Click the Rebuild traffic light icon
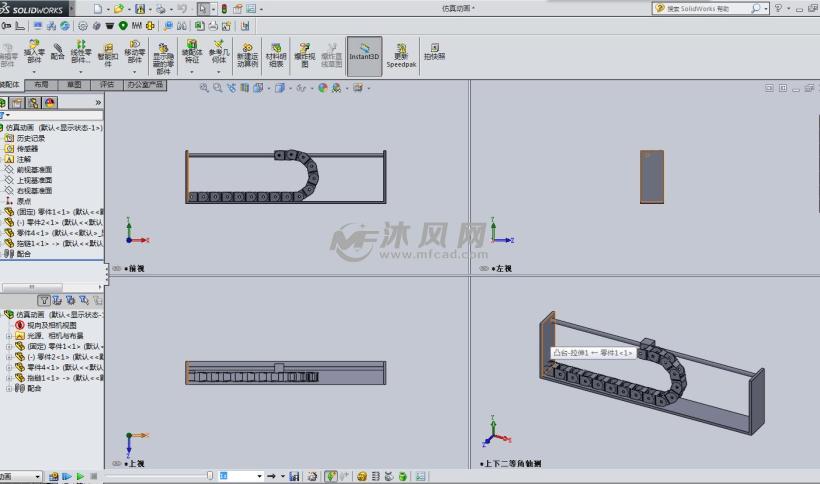 (x=224, y=9)
